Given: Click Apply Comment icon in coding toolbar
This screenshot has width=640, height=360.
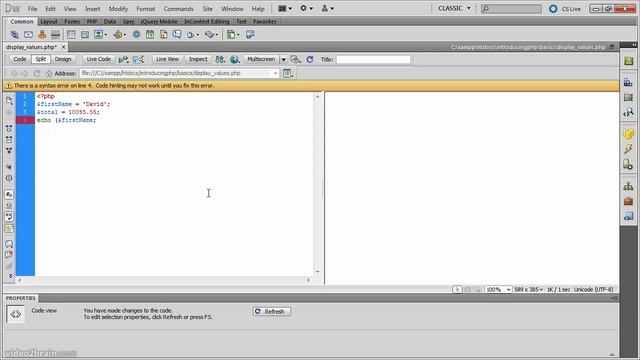Looking at the screenshot, I should pos(9,244).
